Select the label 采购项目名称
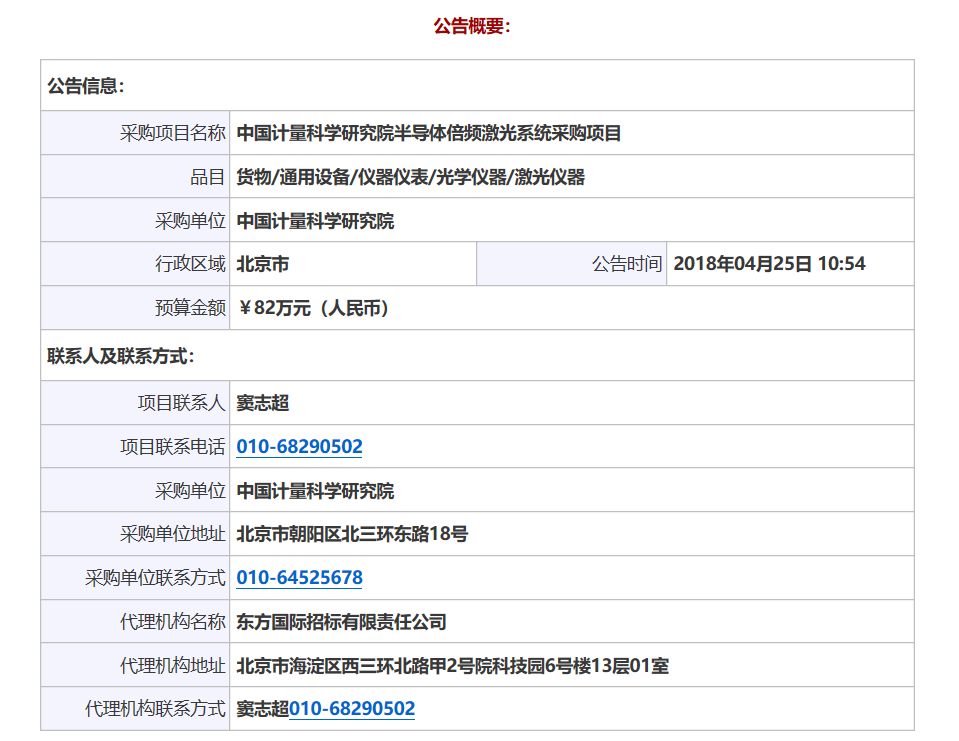Screen dimensions: 959x741 coord(172,133)
